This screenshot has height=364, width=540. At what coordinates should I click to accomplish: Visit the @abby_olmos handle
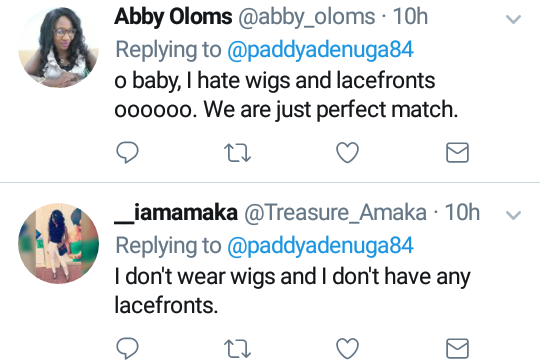307,17
